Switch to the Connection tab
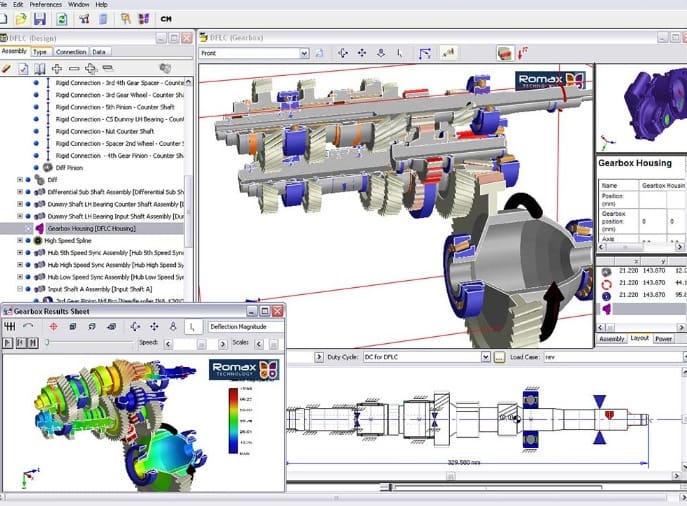Screen dimensions: 687x506 pos(71,52)
